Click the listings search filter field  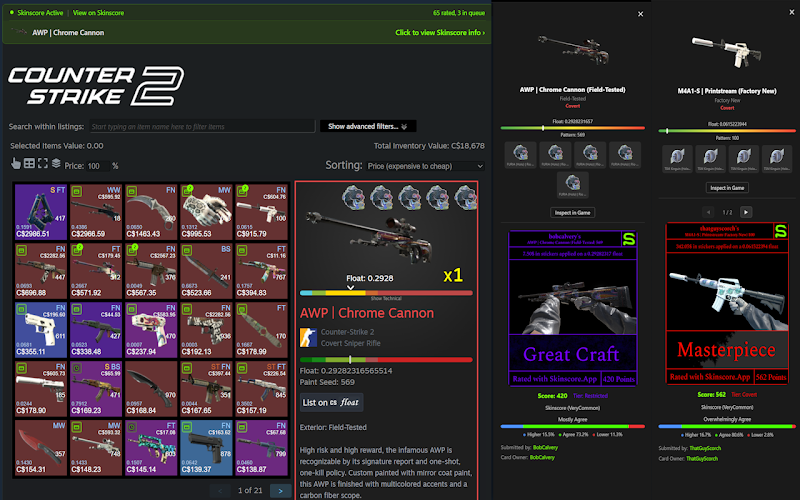coord(202,126)
